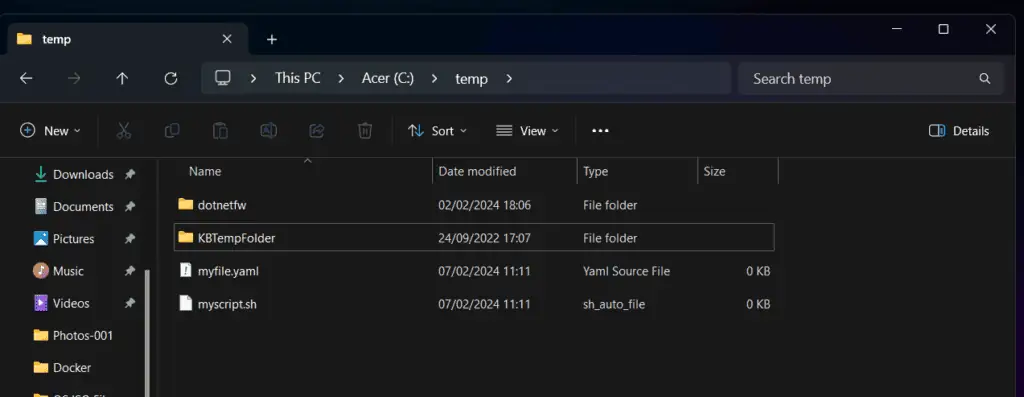Refresh the temp folder view
The image size is (1024, 397).
tap(170, 78)
